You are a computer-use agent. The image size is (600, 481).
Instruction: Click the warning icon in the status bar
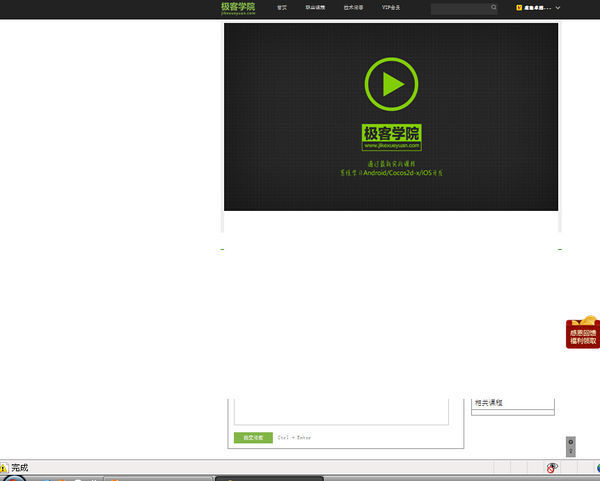coord(3,468)
